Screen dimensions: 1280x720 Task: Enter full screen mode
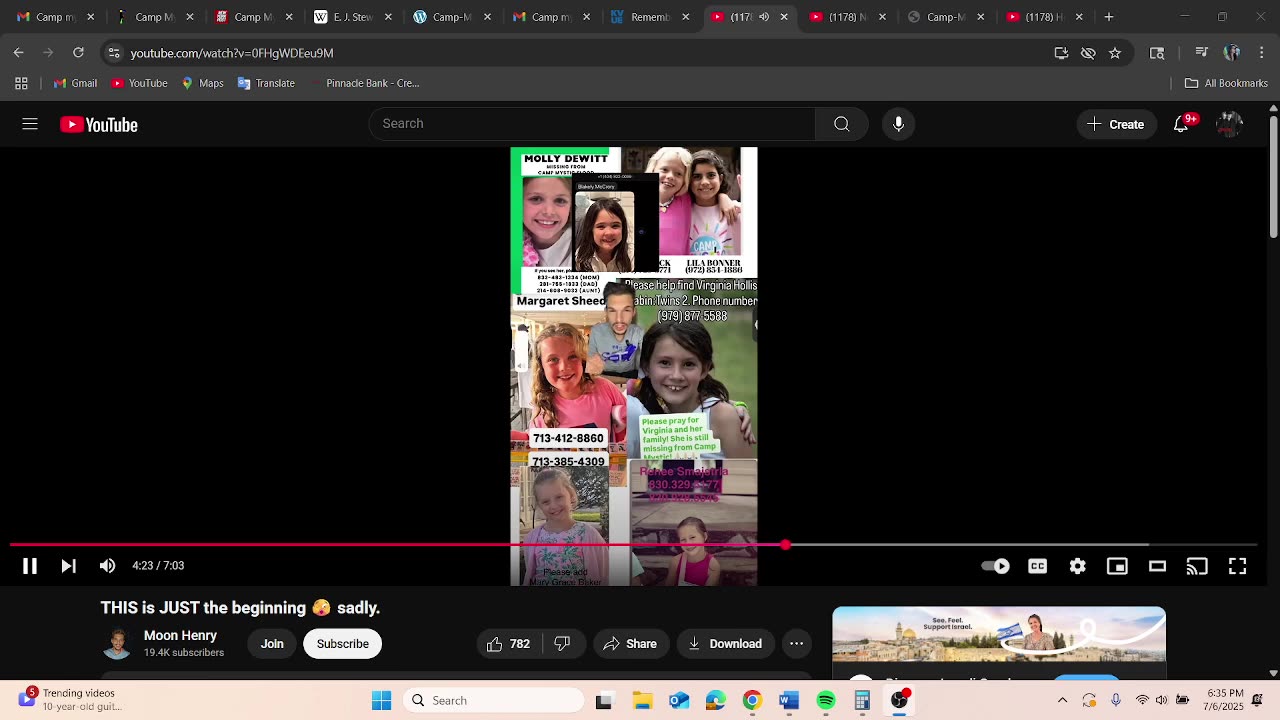point(1237,566)
